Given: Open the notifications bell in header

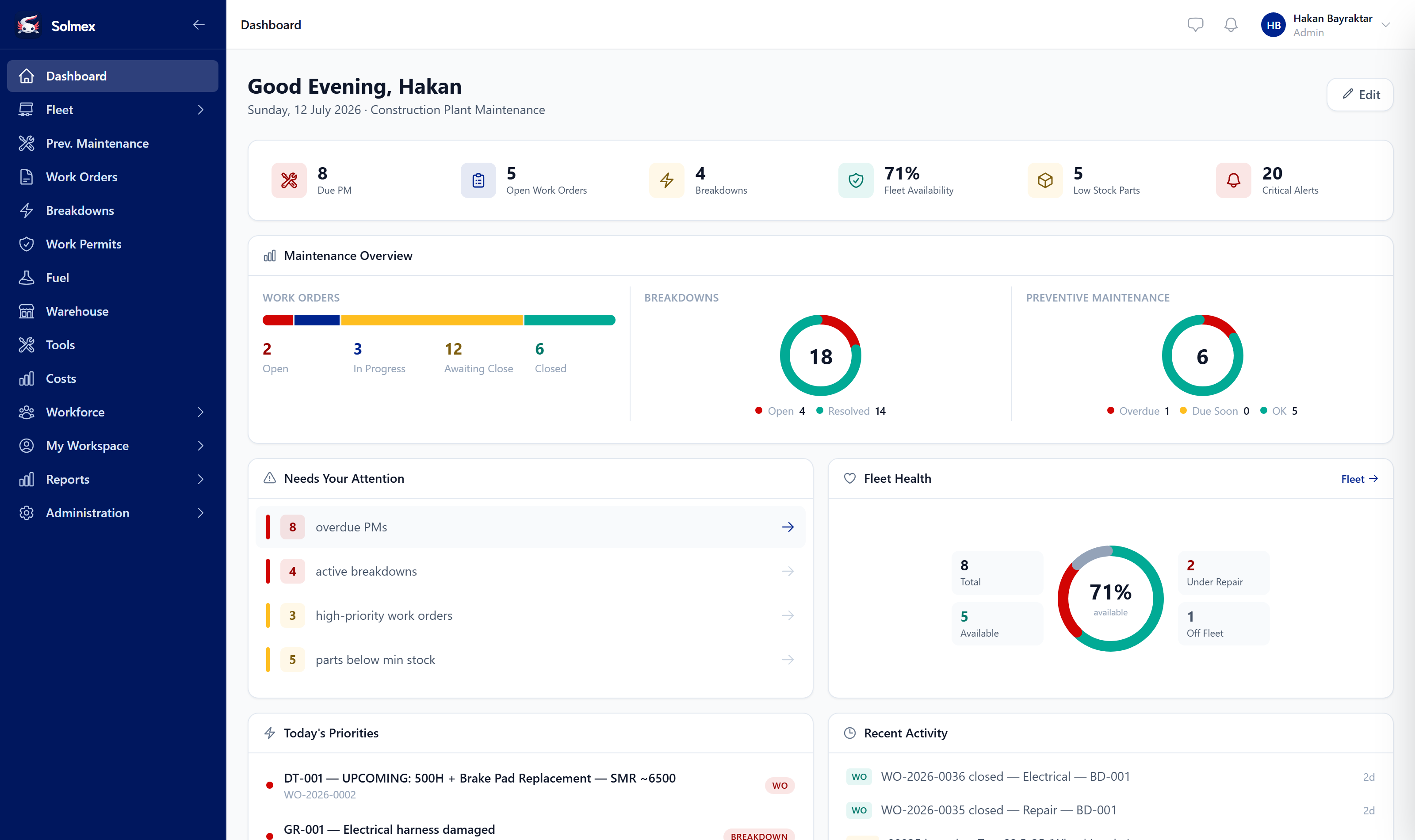Looking at the screenshot, I should 1231,25.
